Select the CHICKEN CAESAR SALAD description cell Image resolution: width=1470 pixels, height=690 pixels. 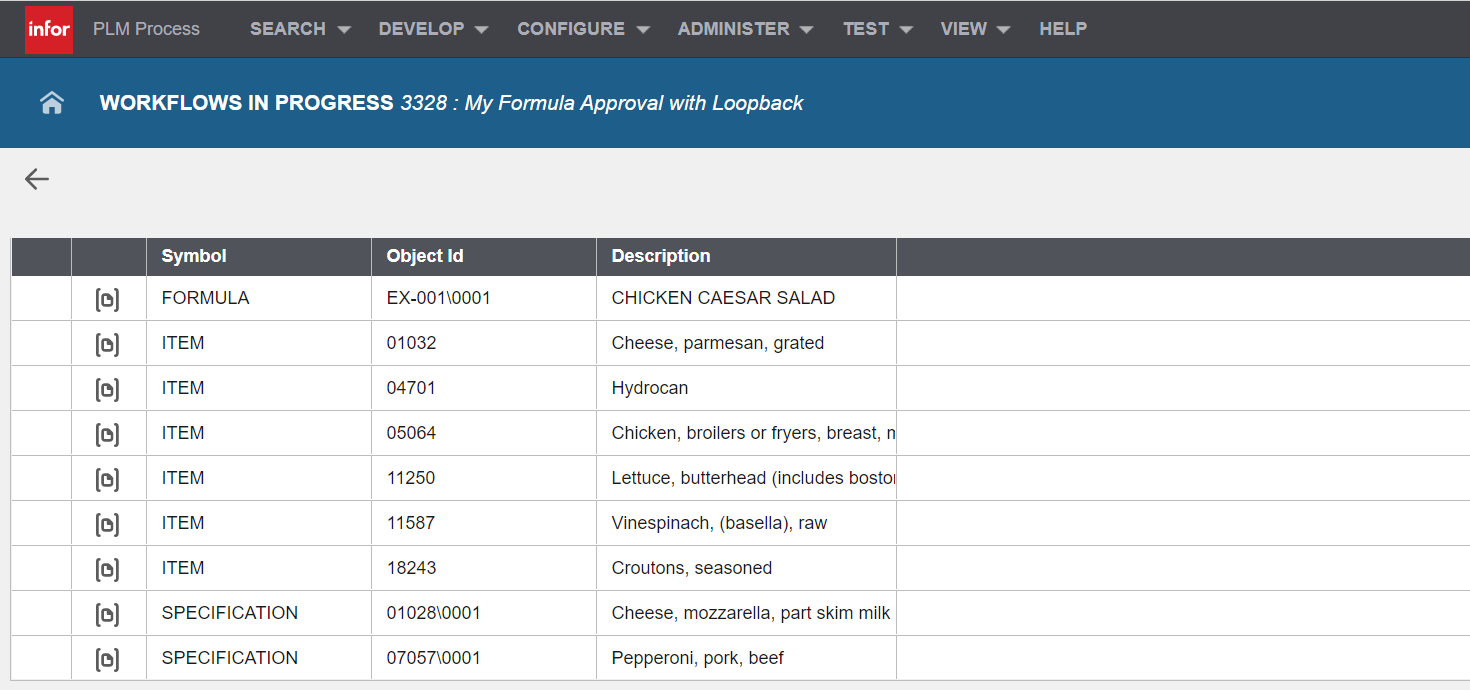pyautogui.click(x=723, y=298)
